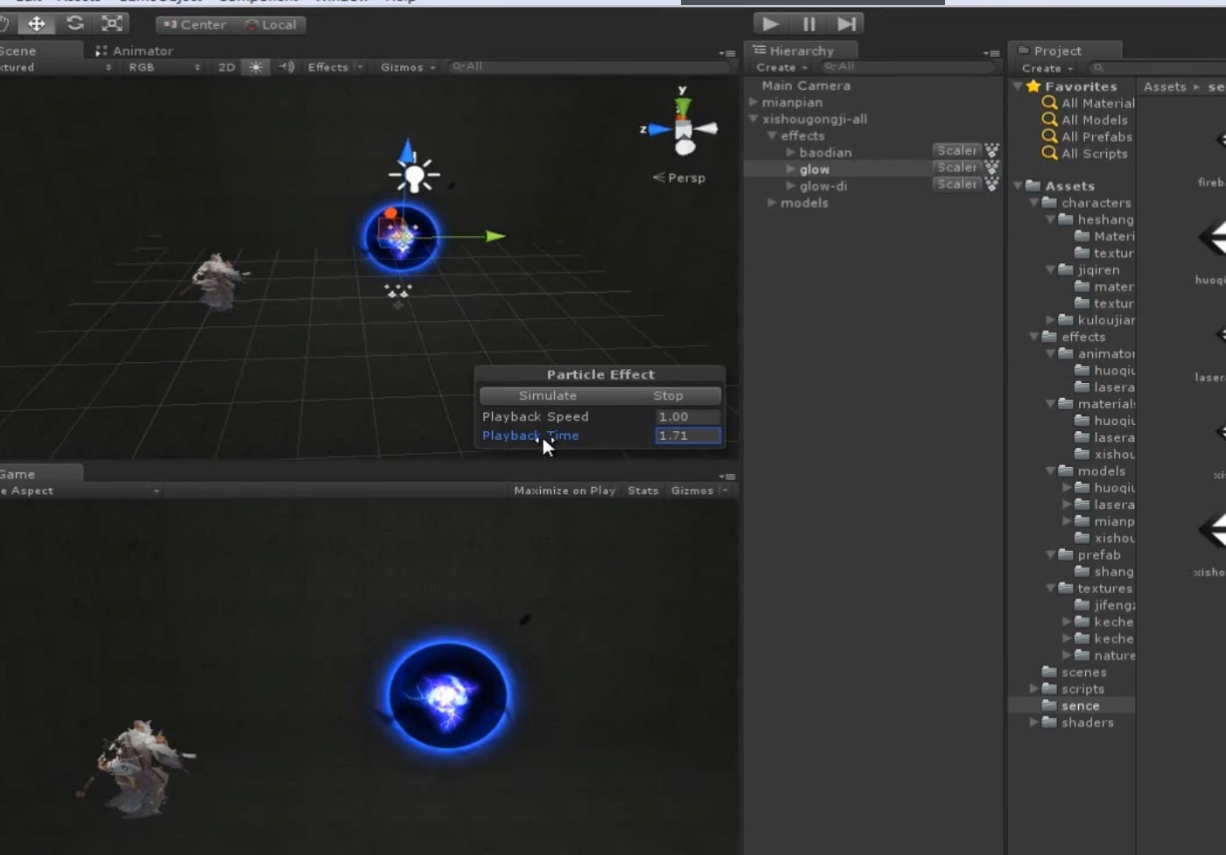Open the Hierarchy Create dropdown
Image resolution: width=1226 pixels, height=855 pixels.
coord(779,67)
